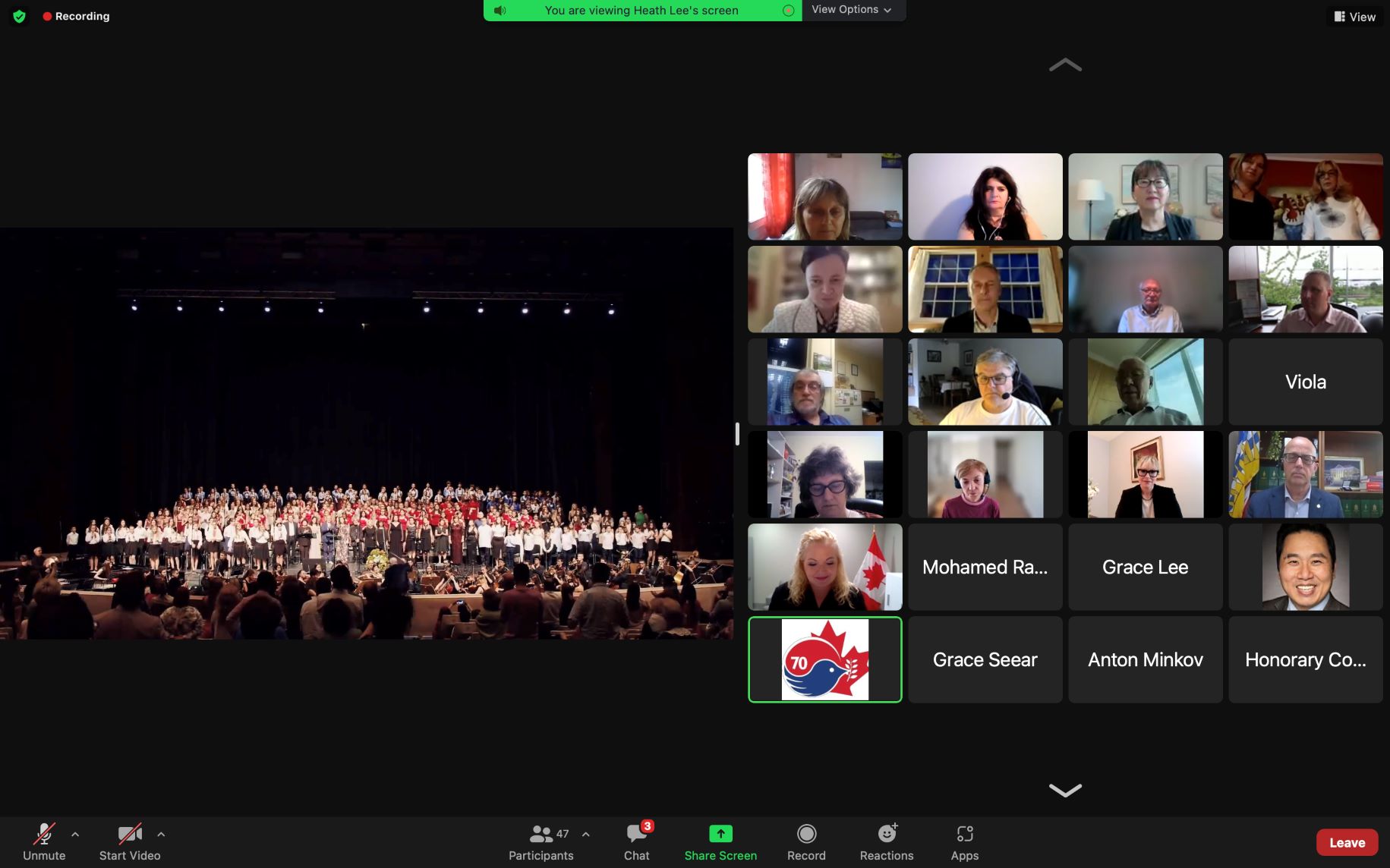The image size is (1390, 868).
Task: Open the Apps panel
Action: click(x=965, y=842)
